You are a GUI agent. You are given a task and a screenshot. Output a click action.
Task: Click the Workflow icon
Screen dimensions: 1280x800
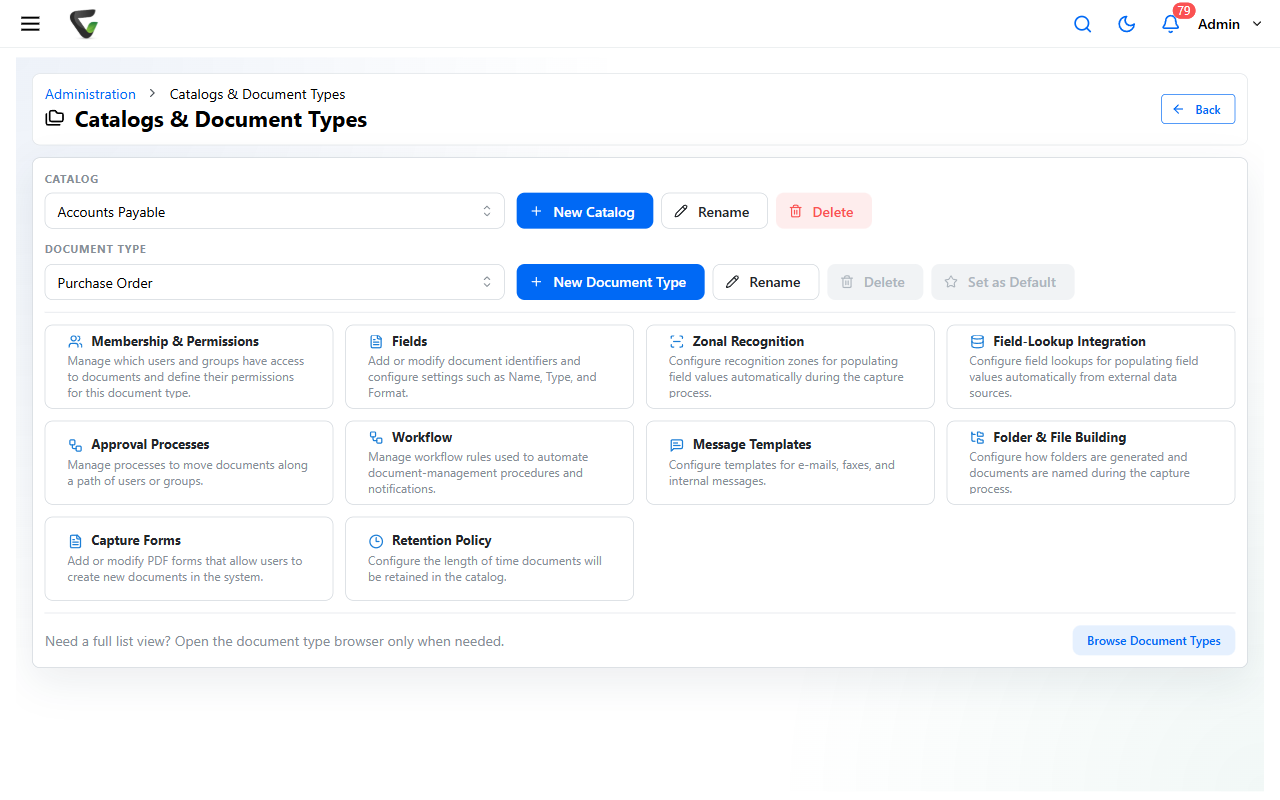376,438
